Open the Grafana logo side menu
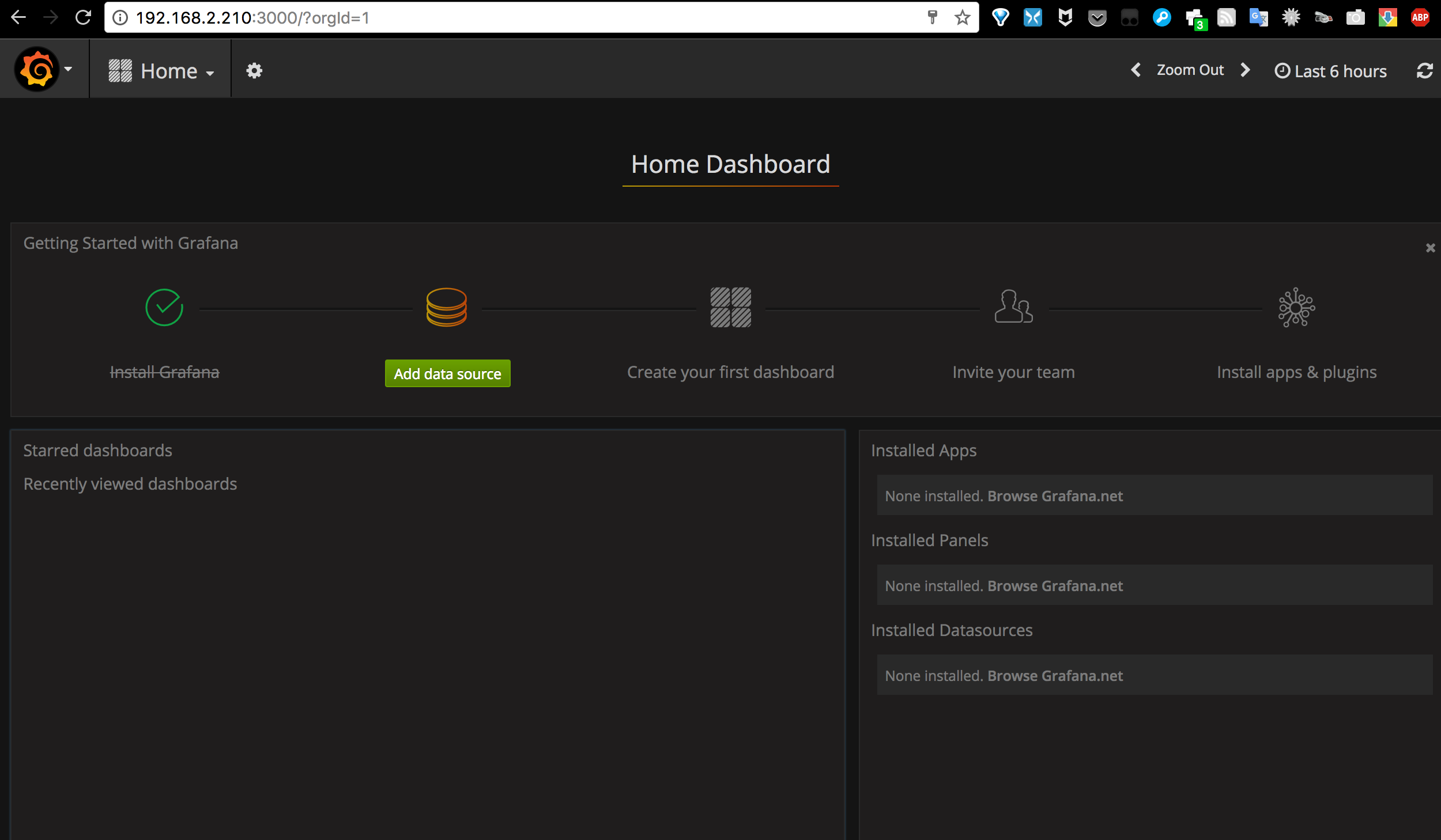This screenshot has height=840, width=1441. point(38,70)
